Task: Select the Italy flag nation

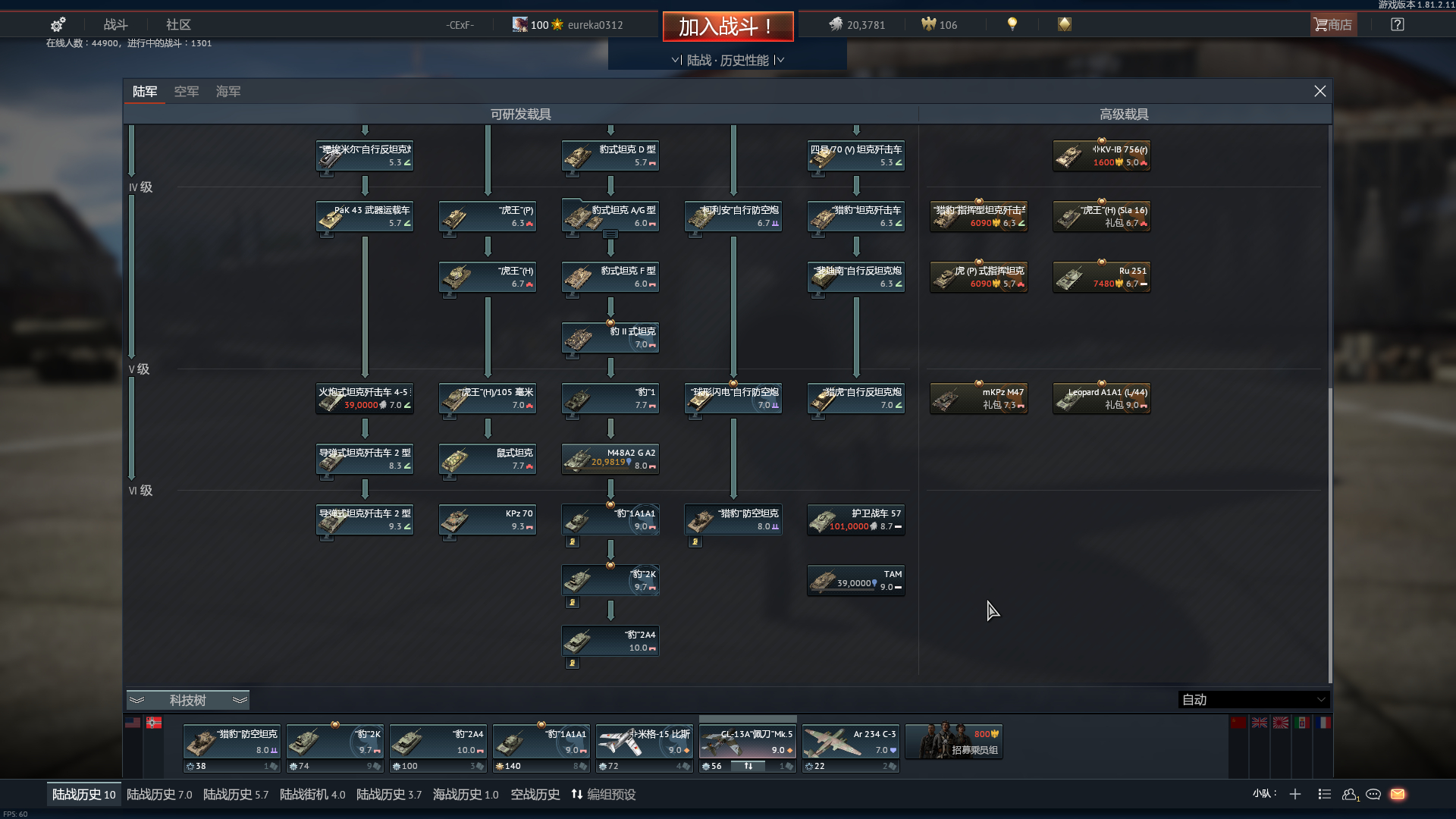Action: click(1302, 723)
